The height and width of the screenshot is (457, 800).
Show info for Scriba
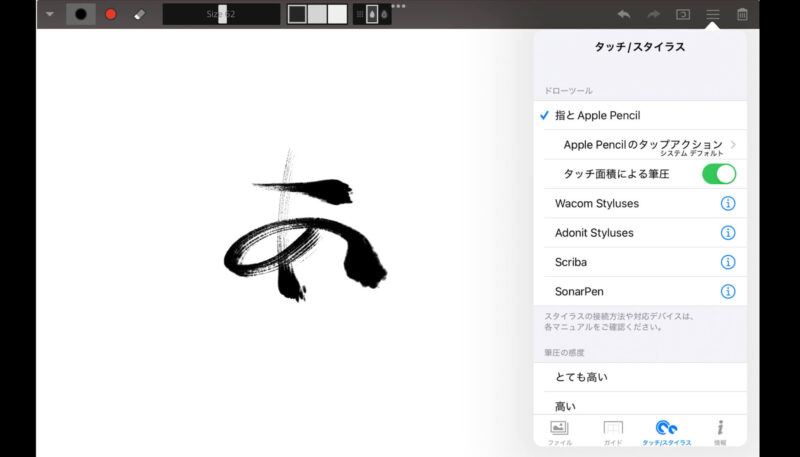point(728,262)
